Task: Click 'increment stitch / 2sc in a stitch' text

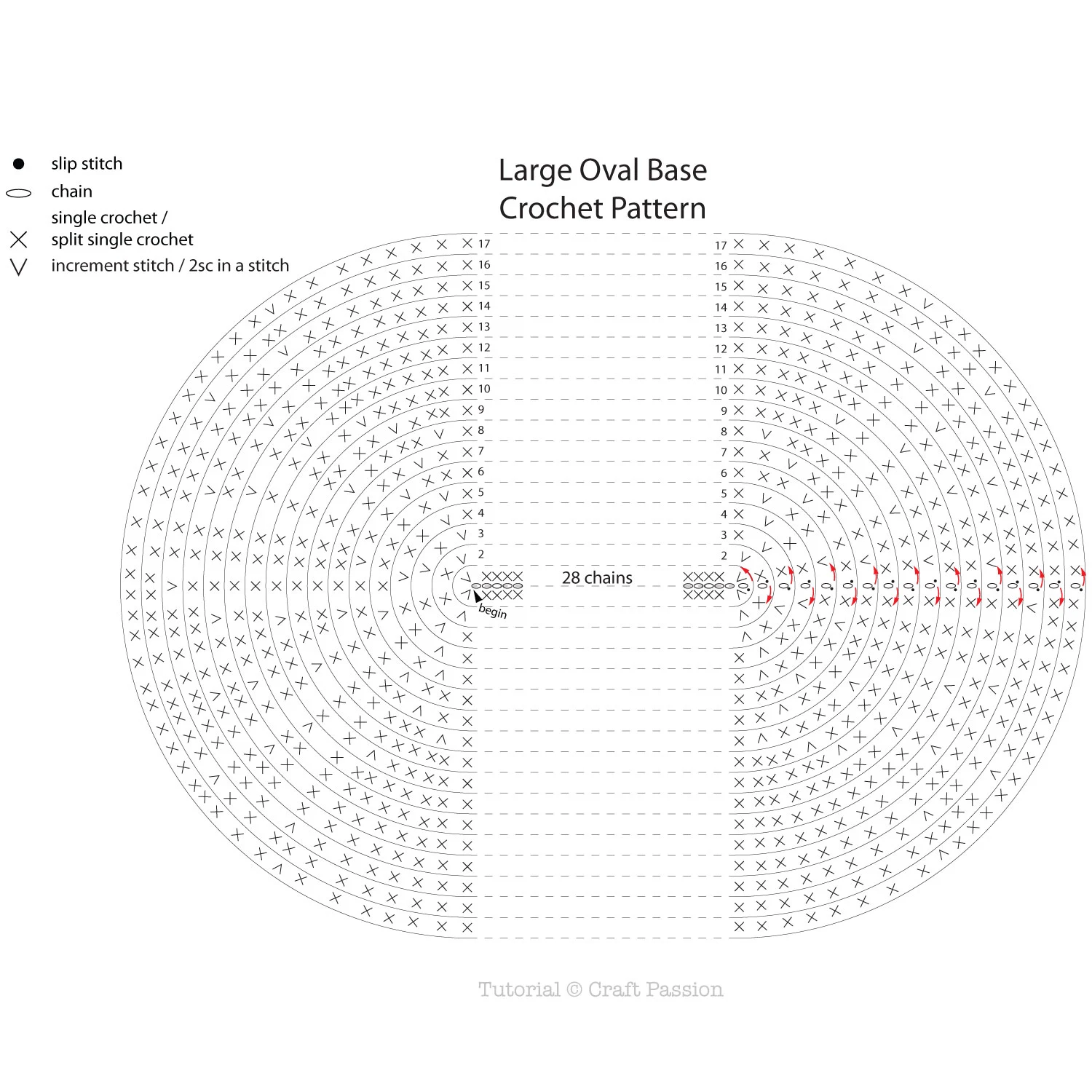Action: click(170, 266)
